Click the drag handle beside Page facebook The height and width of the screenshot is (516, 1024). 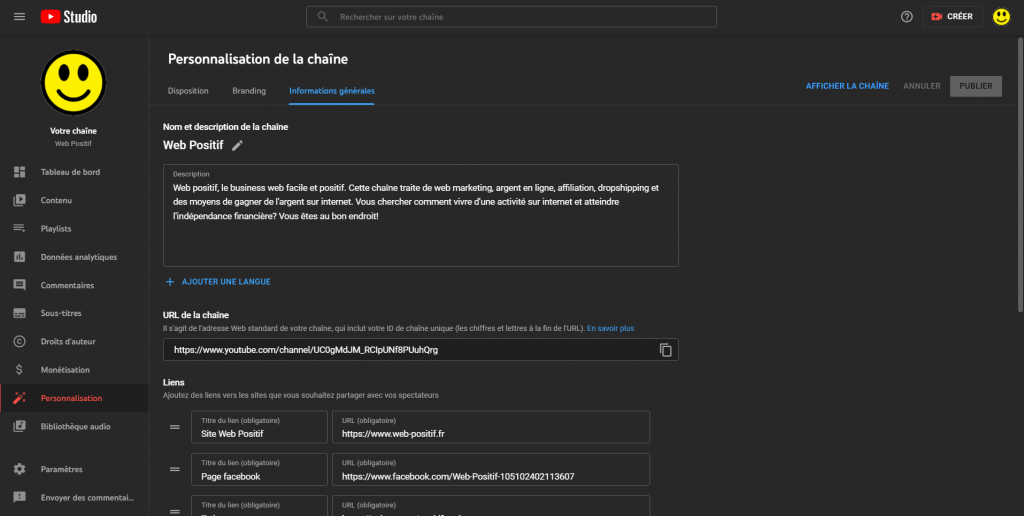click(x=174, y=469)
